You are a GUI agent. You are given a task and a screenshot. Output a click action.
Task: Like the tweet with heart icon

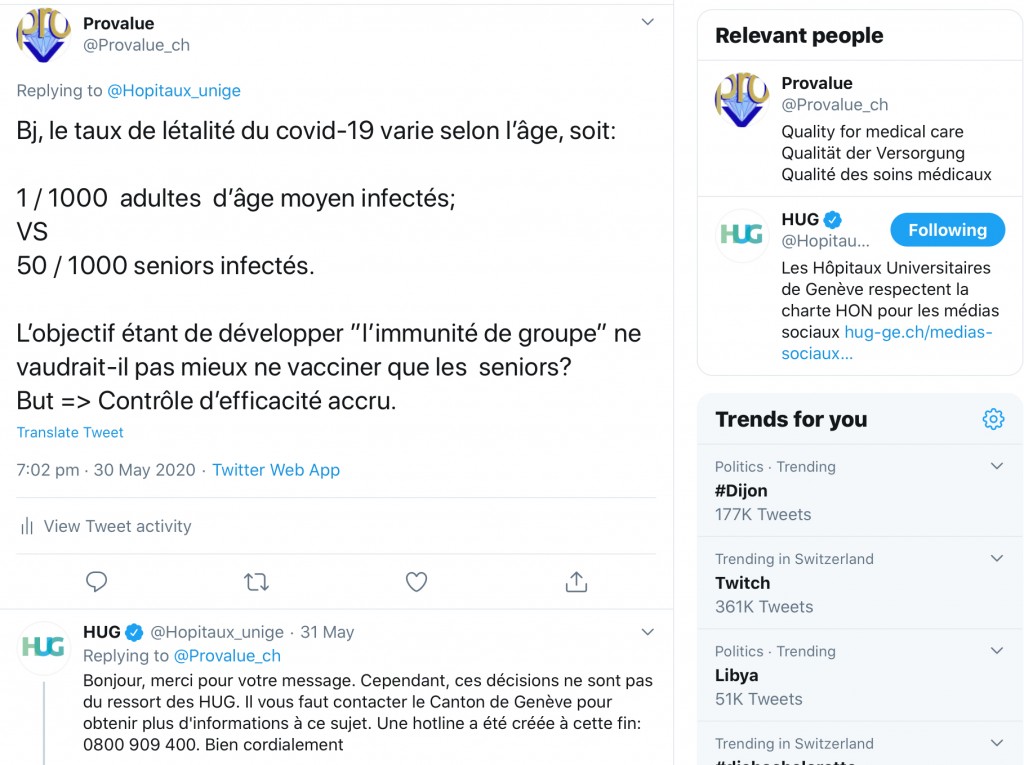416,581
